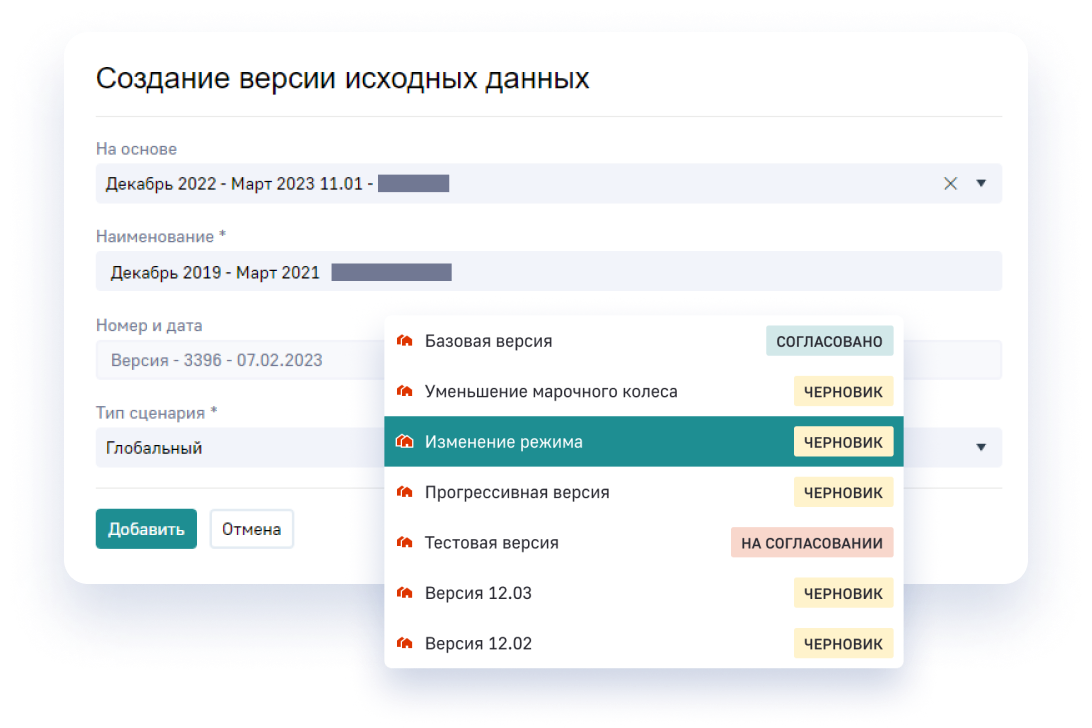Click ЧЕРНОВИК badge of Версия 12.03
The image size is (1092, 728).
(843, 594)
